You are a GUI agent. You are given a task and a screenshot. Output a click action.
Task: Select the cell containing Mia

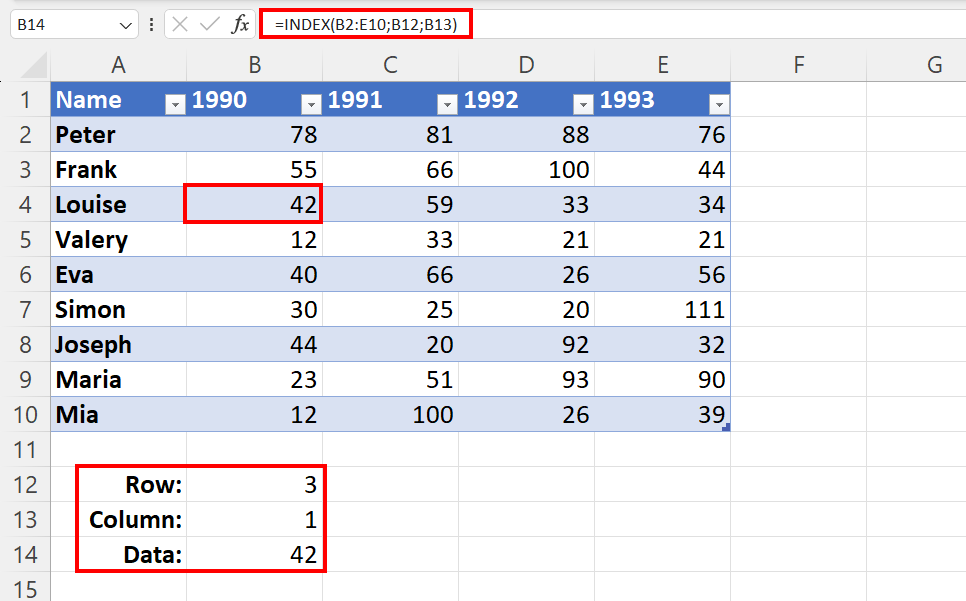[118, 414]
